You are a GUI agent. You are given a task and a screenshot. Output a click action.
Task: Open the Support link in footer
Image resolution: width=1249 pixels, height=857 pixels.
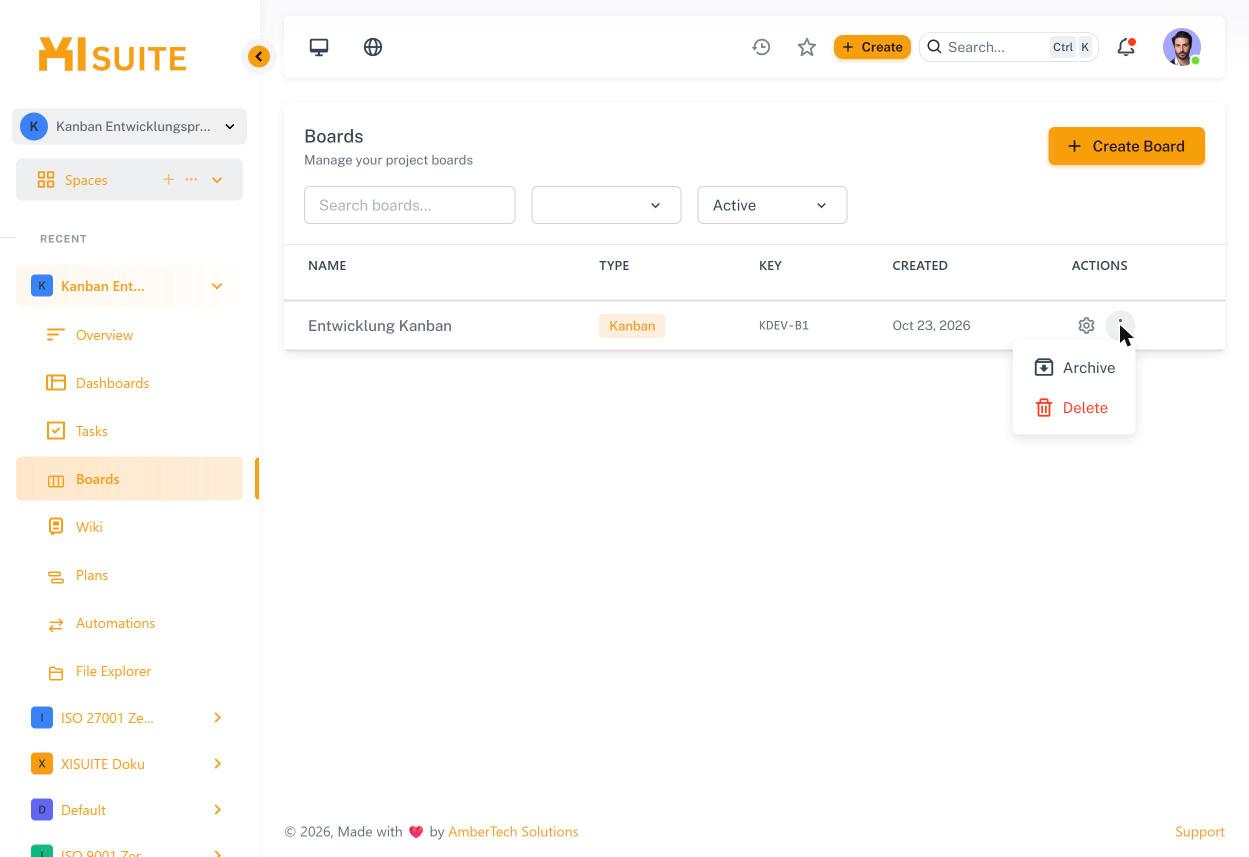click(1200, 832)
